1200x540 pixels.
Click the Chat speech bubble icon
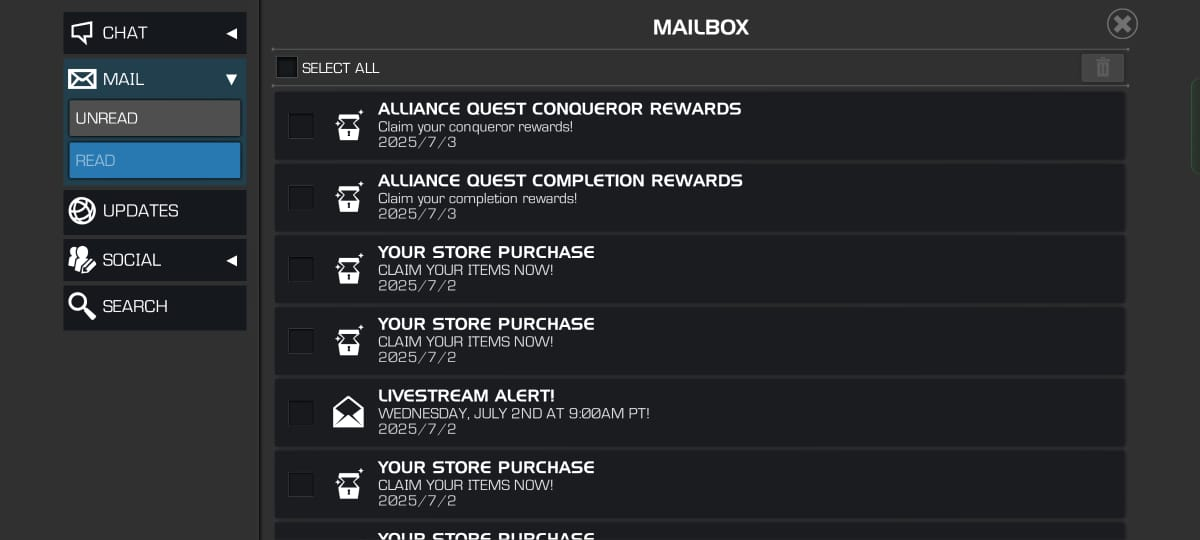coord(82,33)
